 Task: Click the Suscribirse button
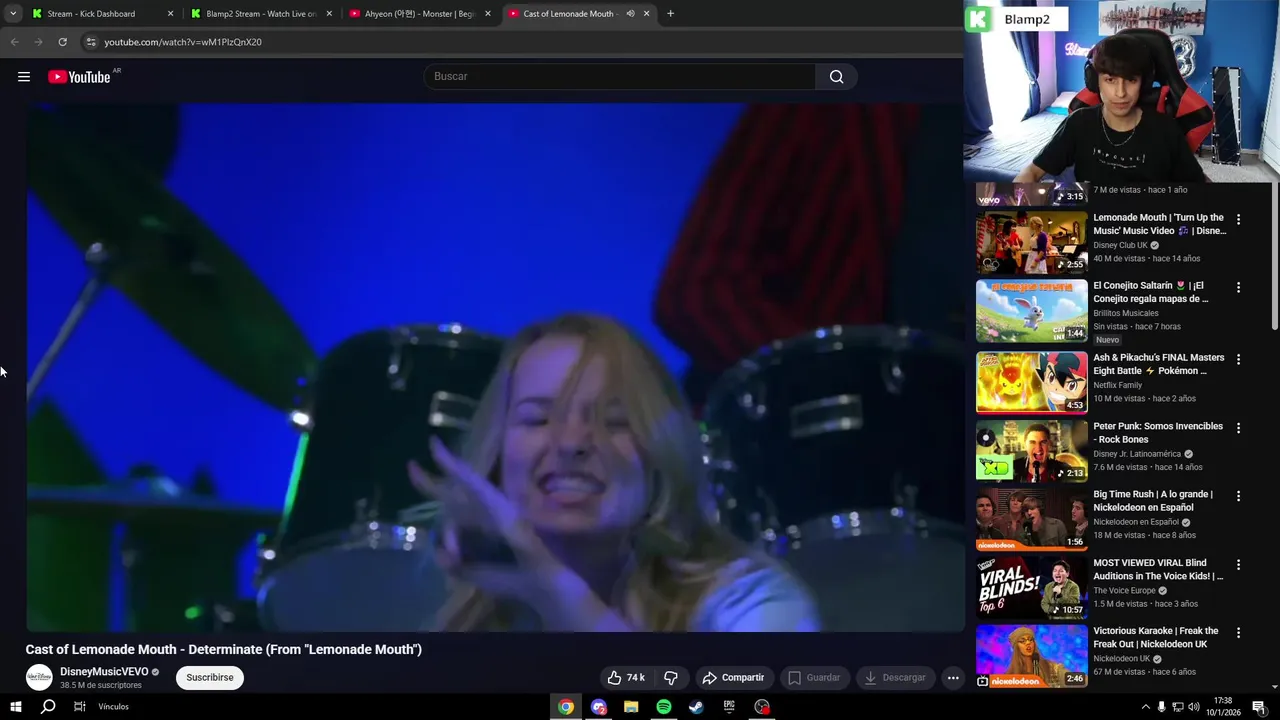[210, 677]
